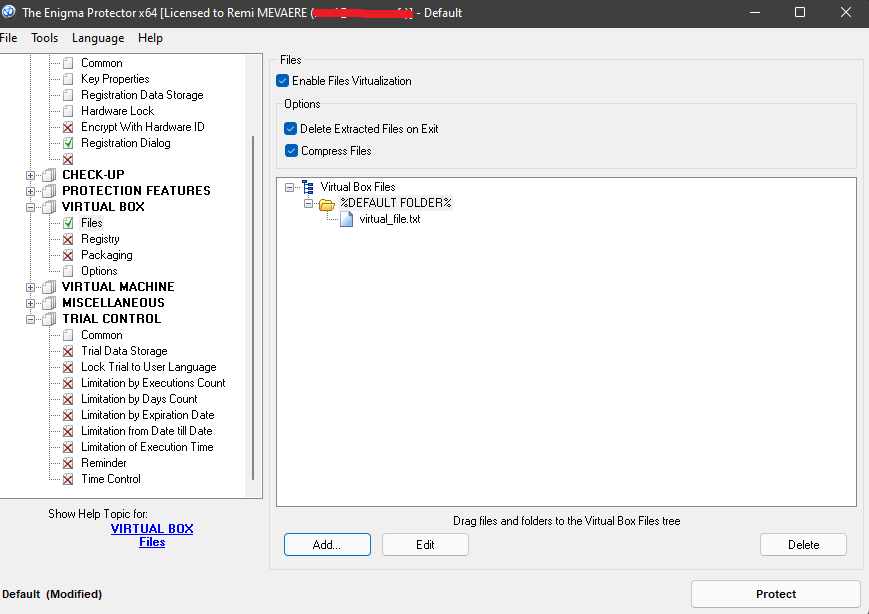This screenshot has height=614, width=869.
Task: Expand the PROTECTION FEATURES section
Action: 31,191
